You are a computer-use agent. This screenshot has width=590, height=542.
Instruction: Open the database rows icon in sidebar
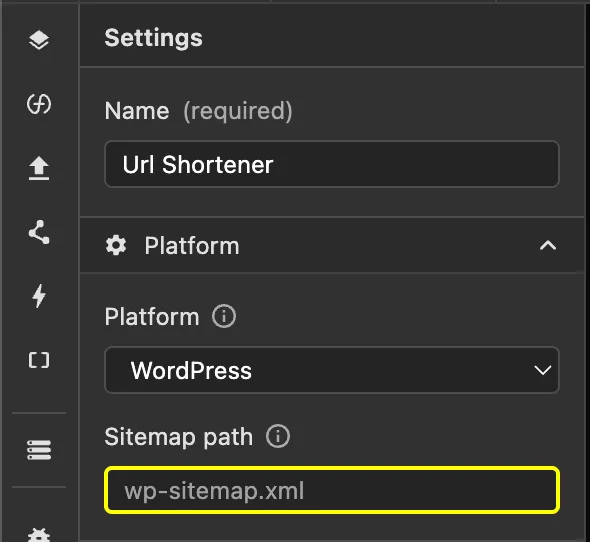click(39, 450)
